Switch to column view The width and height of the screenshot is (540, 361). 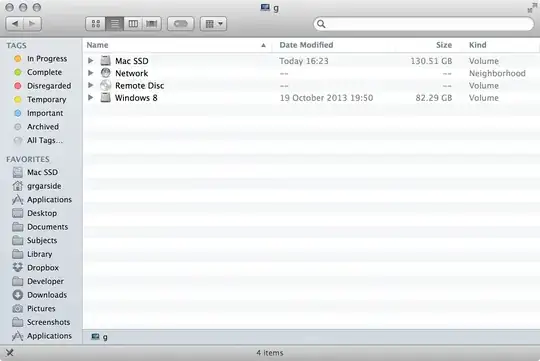click(133, 24)
